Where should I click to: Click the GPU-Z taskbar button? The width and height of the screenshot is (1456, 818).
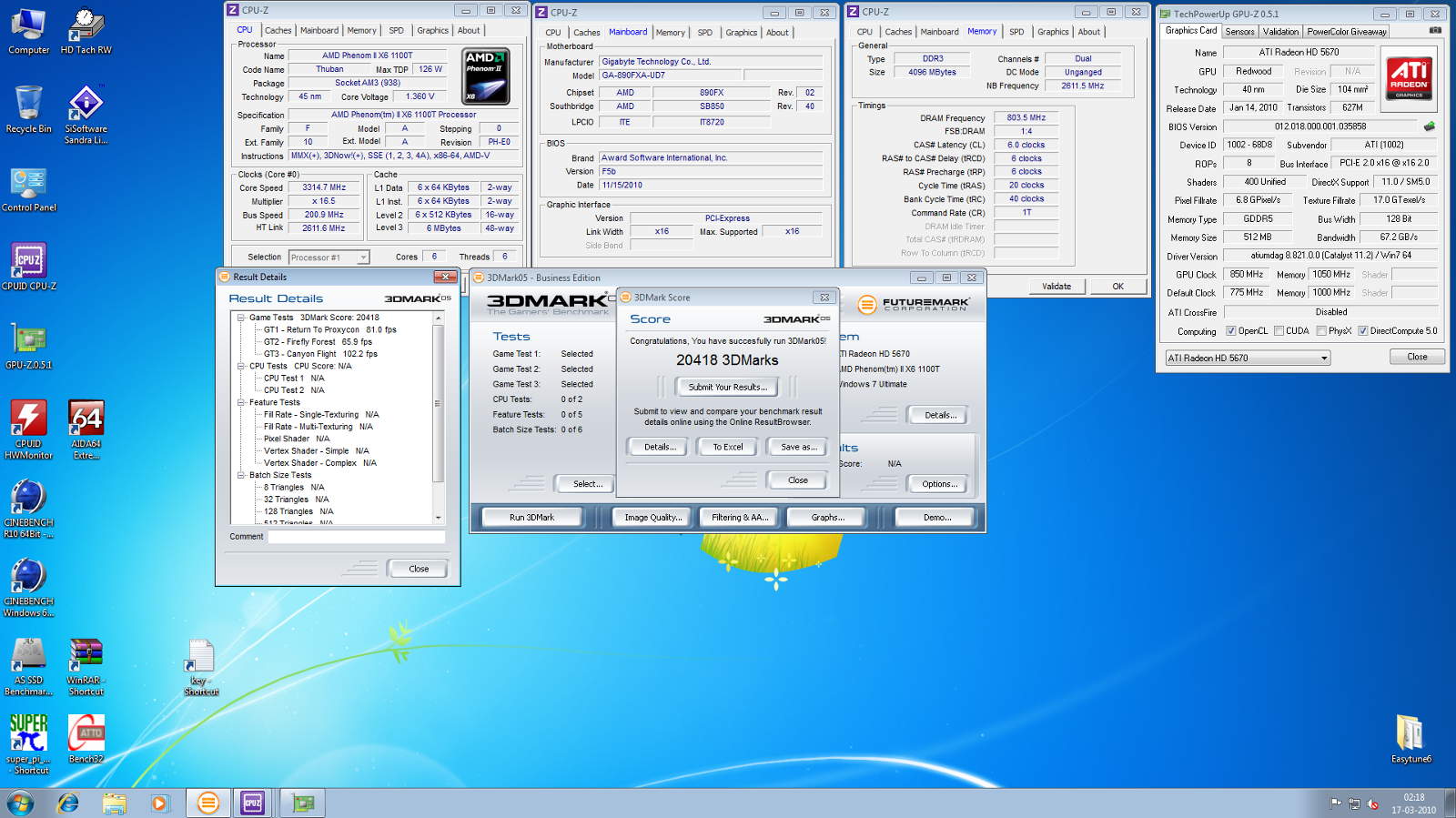click(x=302, y=803)
